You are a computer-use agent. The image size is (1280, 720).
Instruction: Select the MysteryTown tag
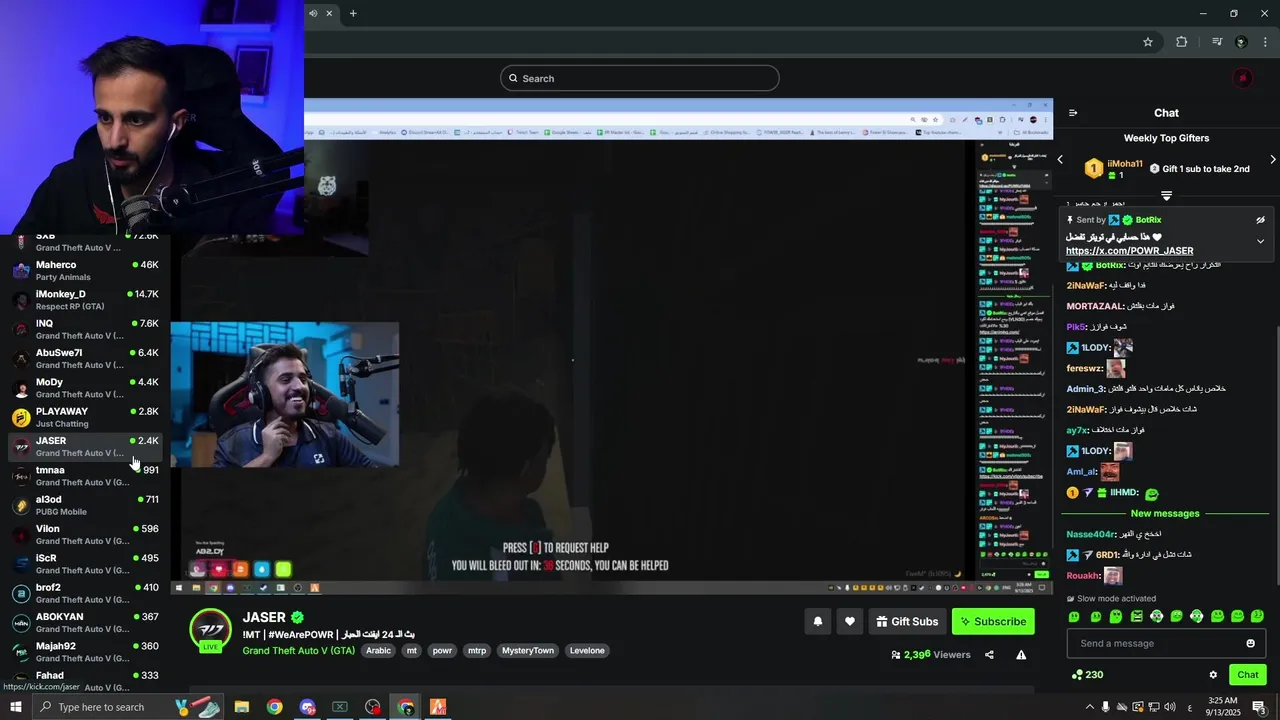(x=528, y=651)
